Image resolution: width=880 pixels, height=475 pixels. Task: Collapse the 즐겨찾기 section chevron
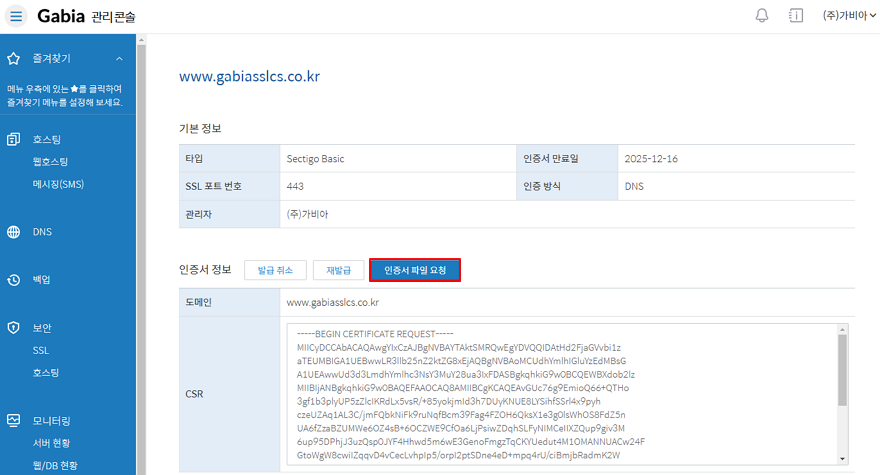click(x=119, y=58)
